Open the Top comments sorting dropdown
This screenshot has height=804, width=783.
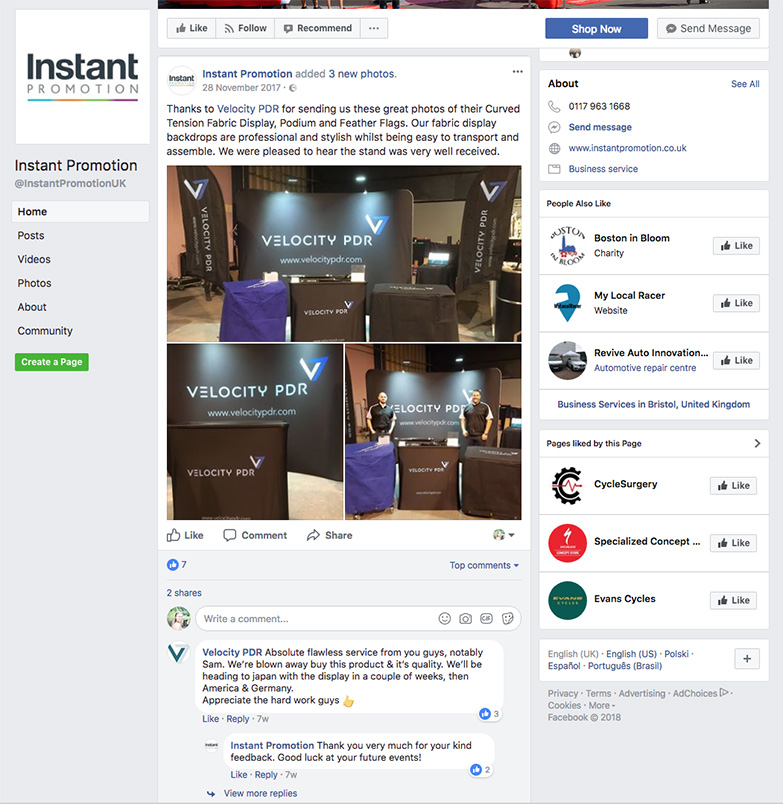pyautogui.click(x=484, y=565)
